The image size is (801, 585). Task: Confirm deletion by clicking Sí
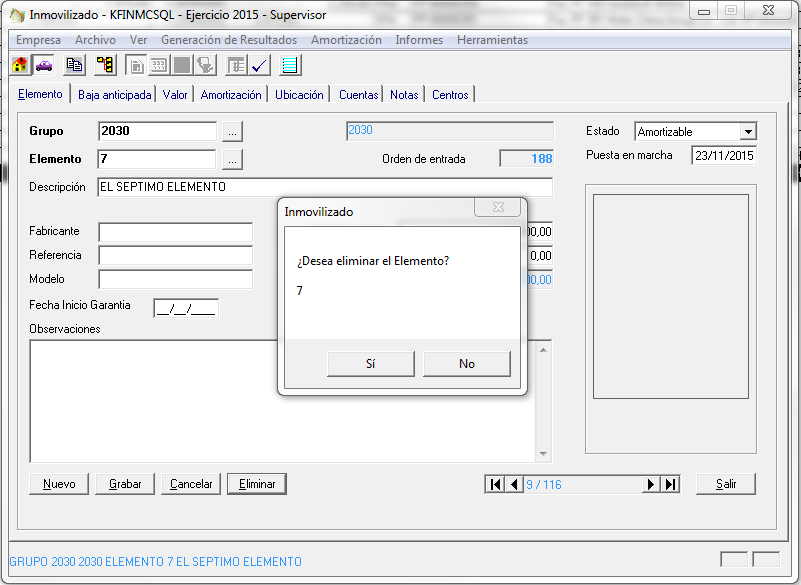[370, 364]
